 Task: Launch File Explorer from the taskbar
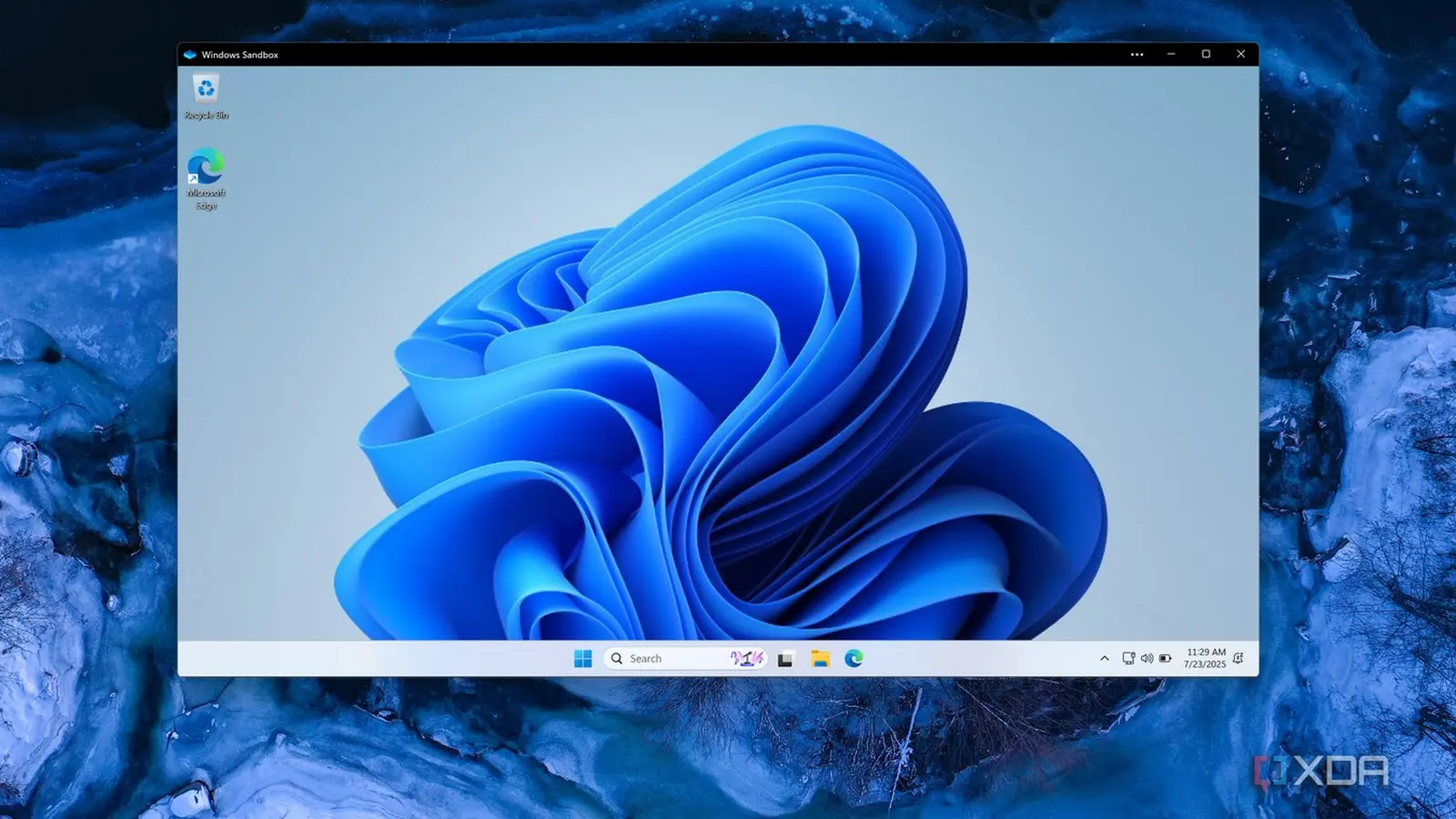[820, 659]
